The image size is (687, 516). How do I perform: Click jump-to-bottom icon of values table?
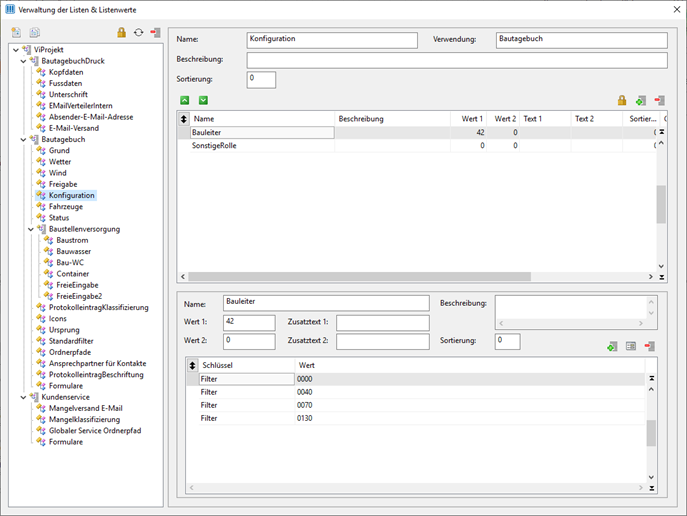[662, 277]
